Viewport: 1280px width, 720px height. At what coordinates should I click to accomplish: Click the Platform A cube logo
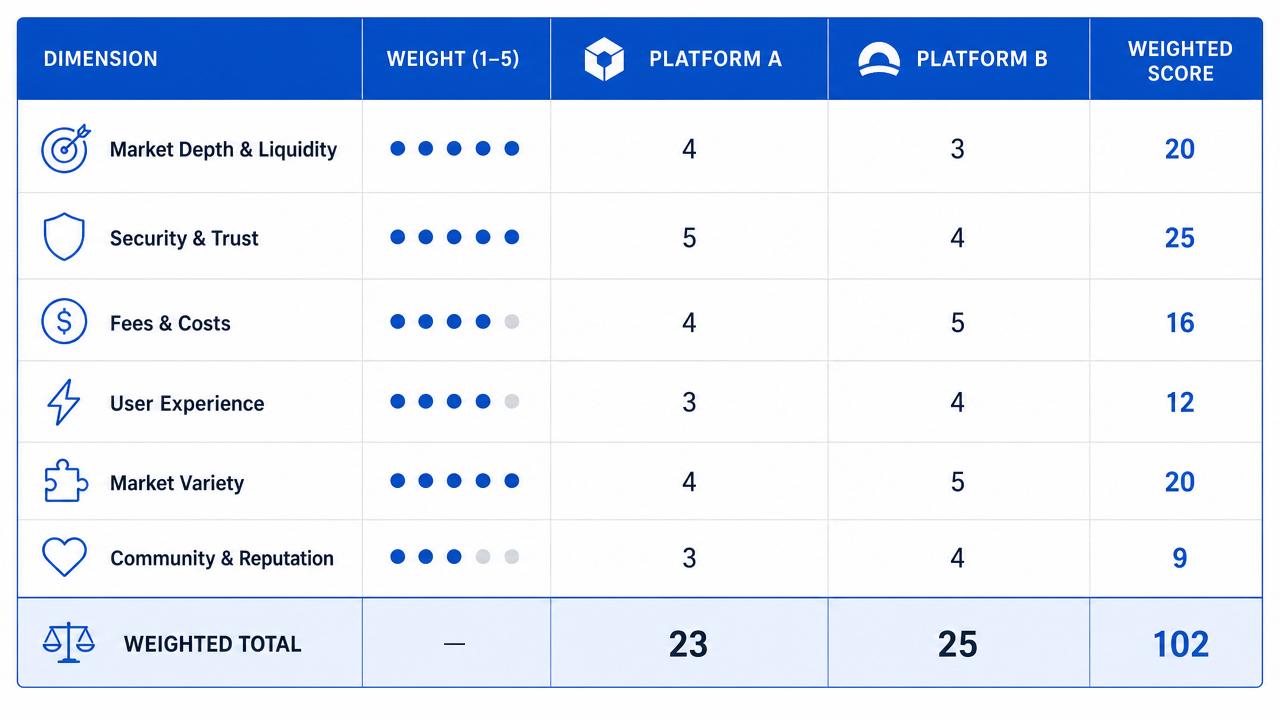(x=604, y=59)
